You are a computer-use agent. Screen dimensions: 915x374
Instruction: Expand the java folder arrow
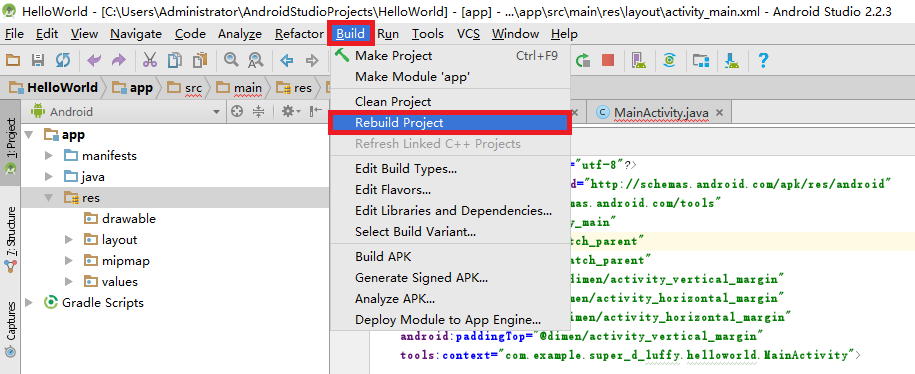(48, 177)
